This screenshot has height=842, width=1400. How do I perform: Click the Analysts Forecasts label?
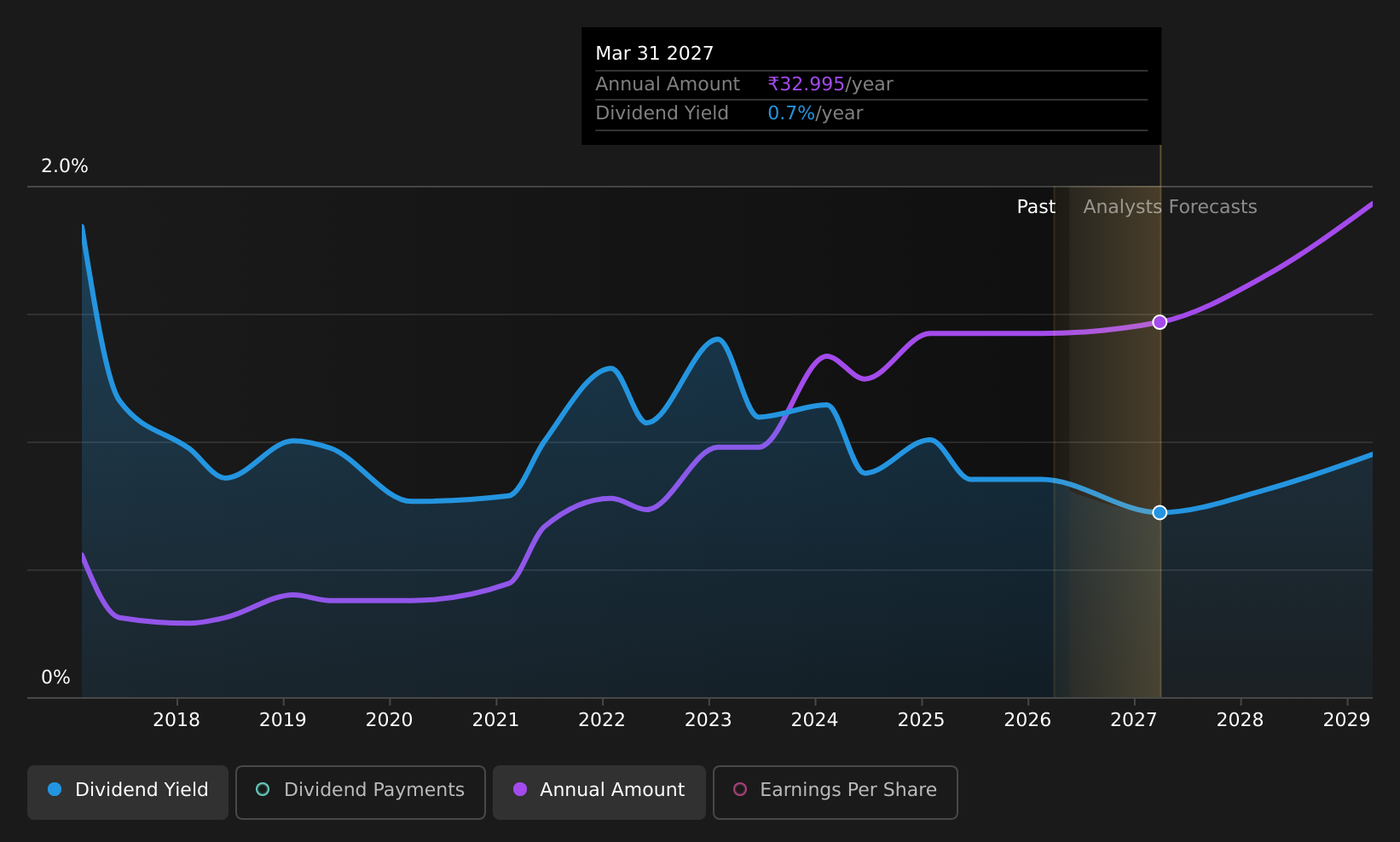1170,207
